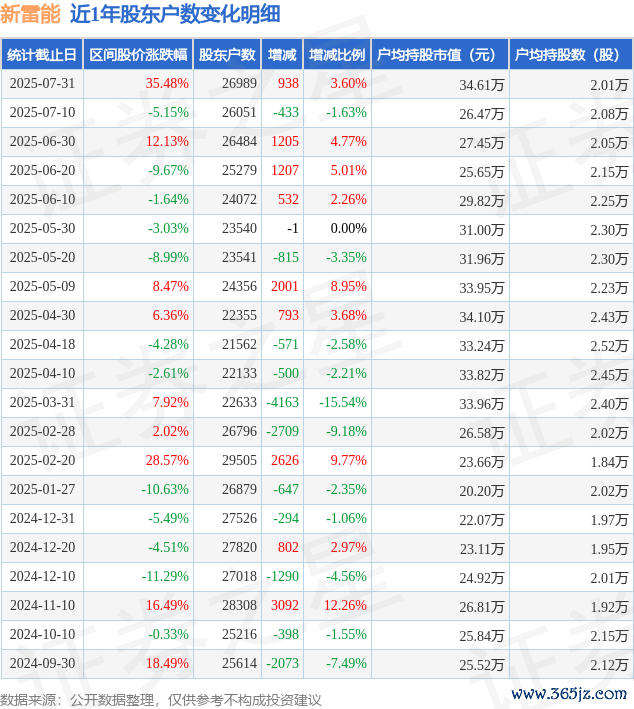Viewport: 634px width, 709px height.
Task: Click the price change value 12.13%
Action: [167, 142]
